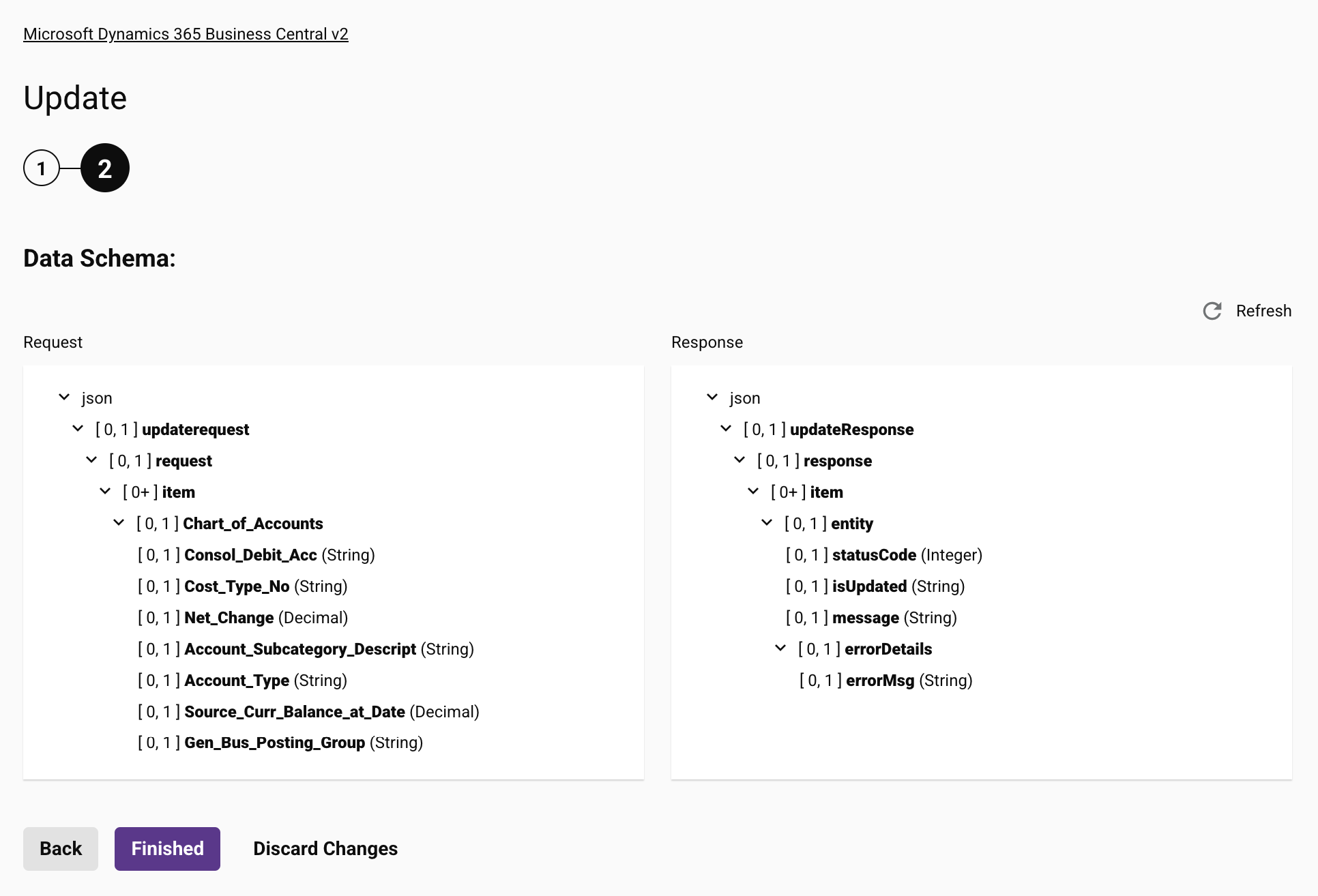Screen dimensions: 1318x896
Task: Click the Chart_of_Accounts label
Action: (x=253, y=524)
